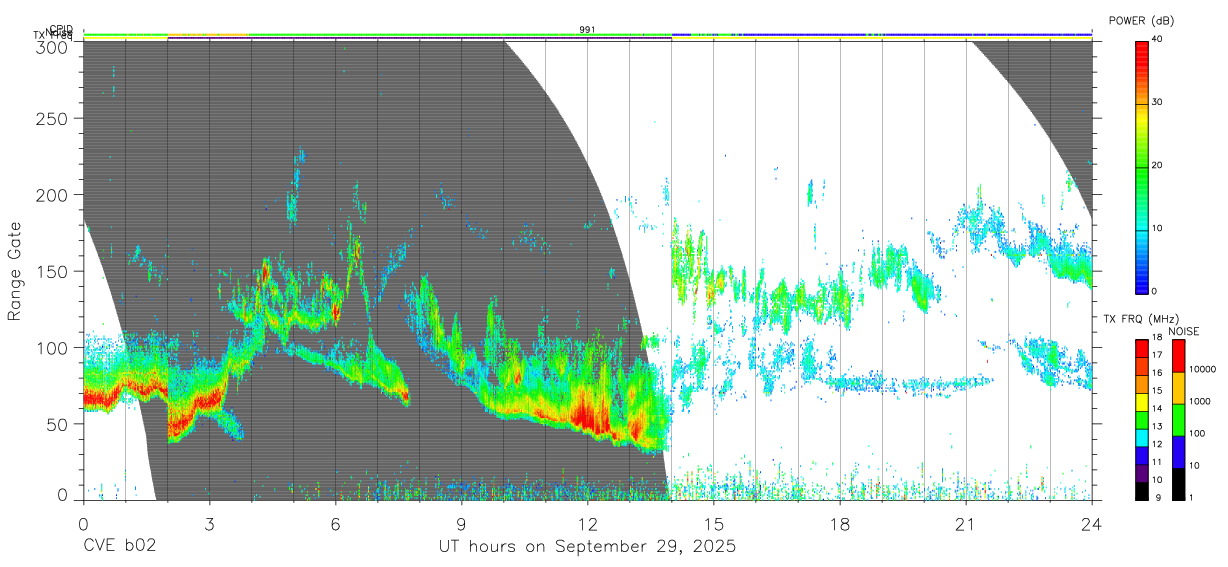Select the green swatch in NOISE legend

1178,420
